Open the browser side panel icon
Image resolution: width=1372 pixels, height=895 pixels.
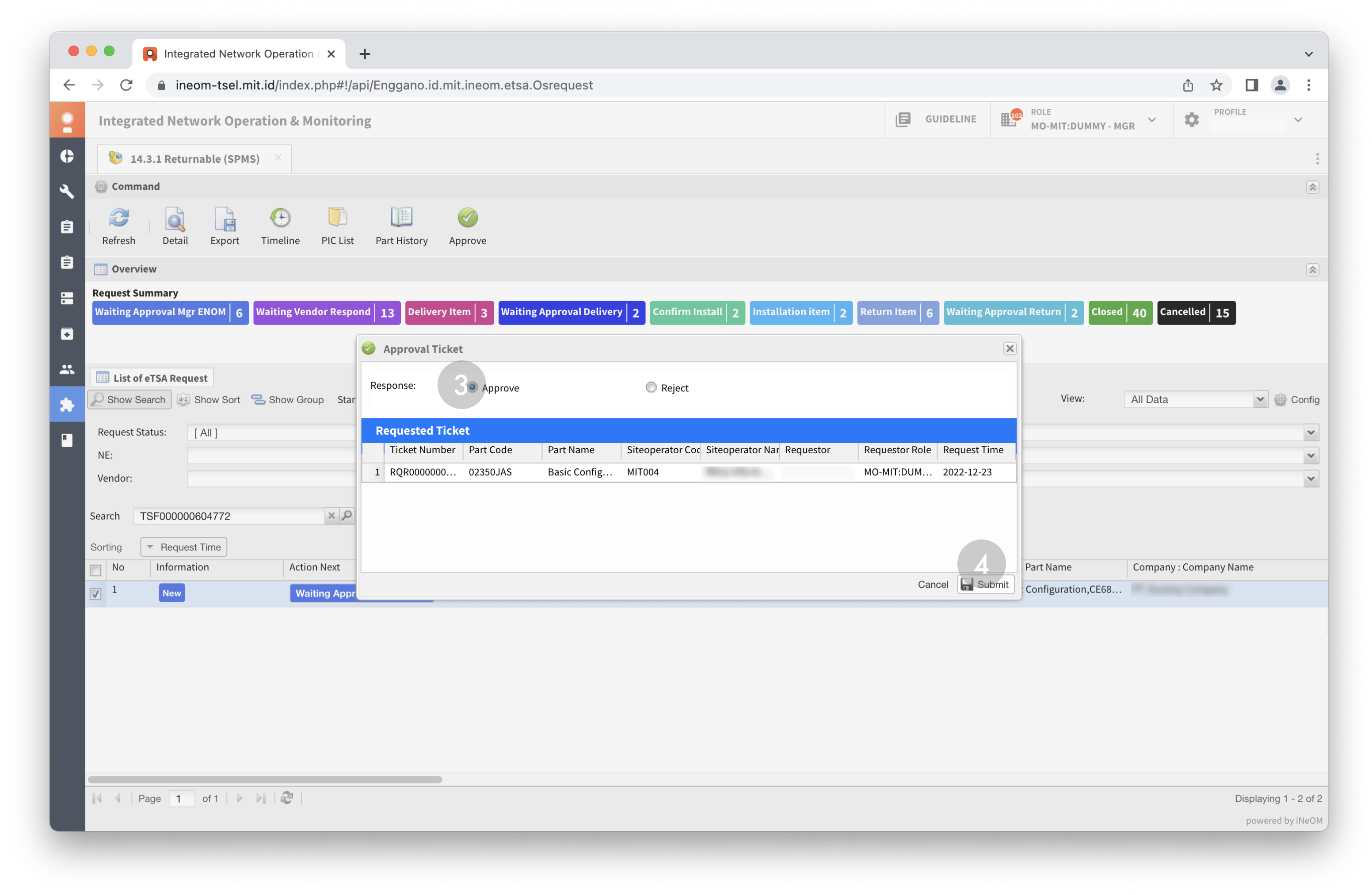coord(1251,85)
